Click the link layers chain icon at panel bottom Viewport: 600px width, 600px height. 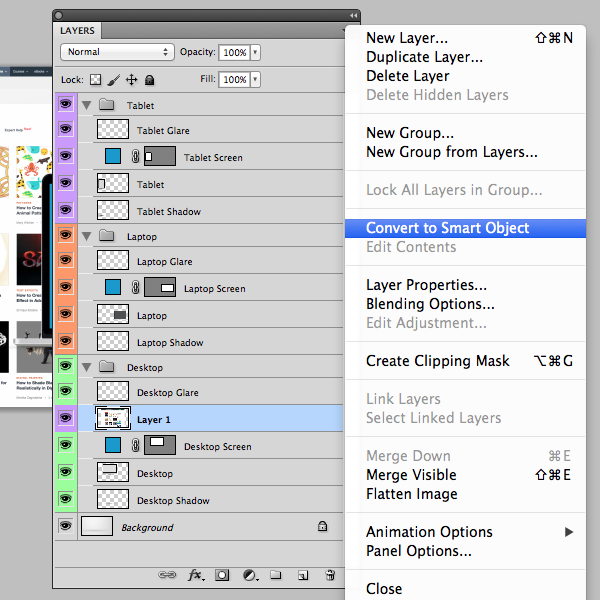point(167,575)
